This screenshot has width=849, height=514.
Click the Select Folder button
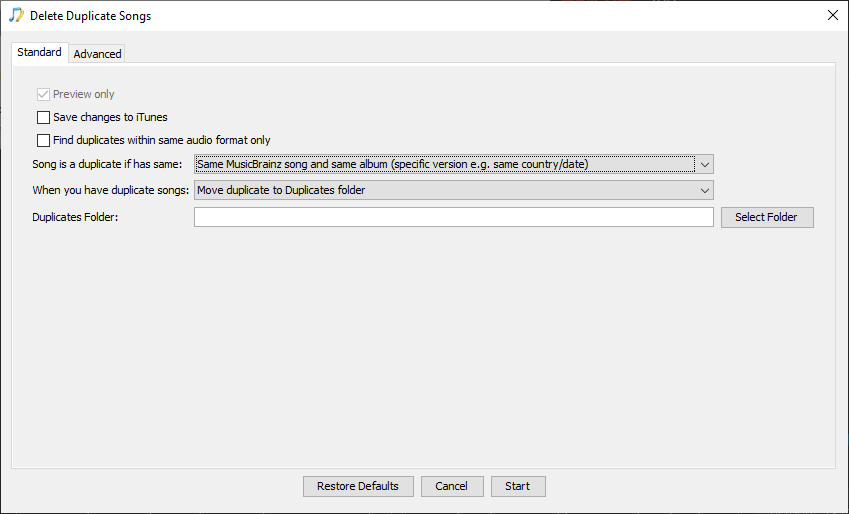(767, 217)
